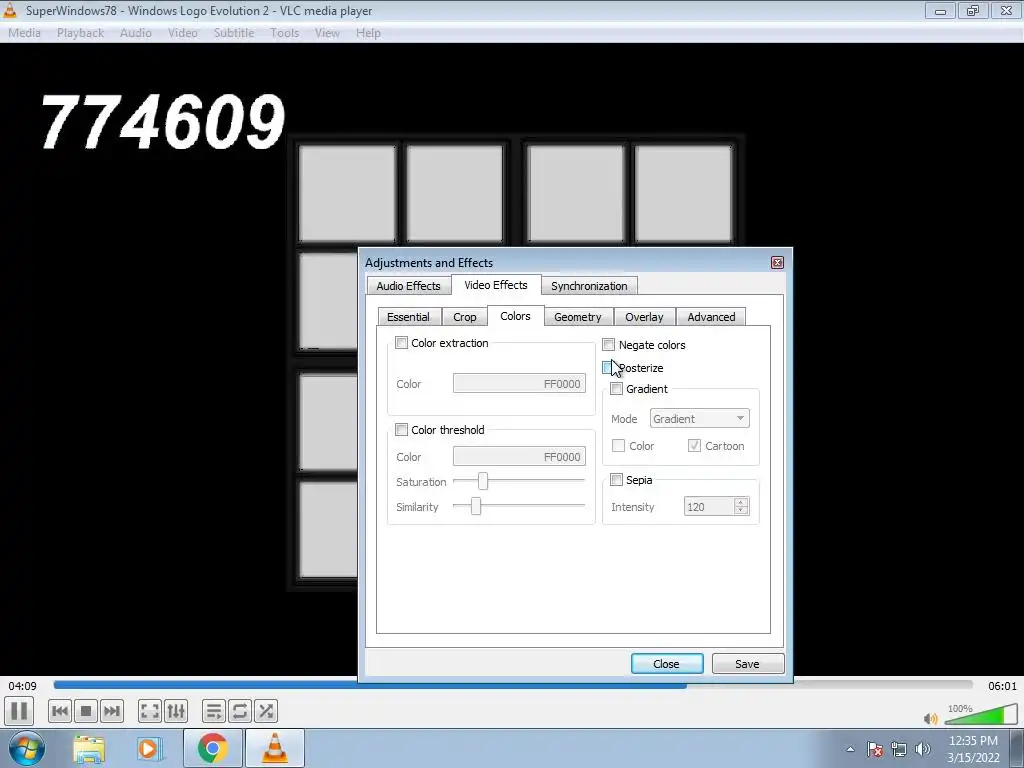Click the Color threshold hex field
The width and height of the screenshot is (1024, 768).
[x=519, y=456]
